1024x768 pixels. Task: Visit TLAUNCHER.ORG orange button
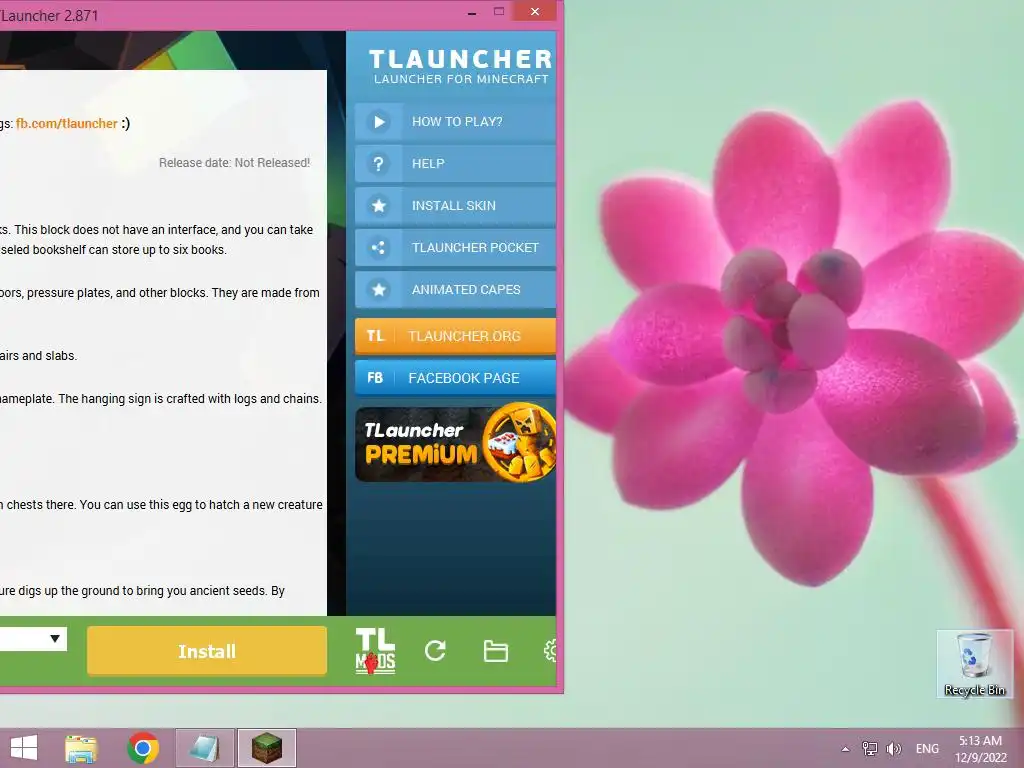[455, 336]
